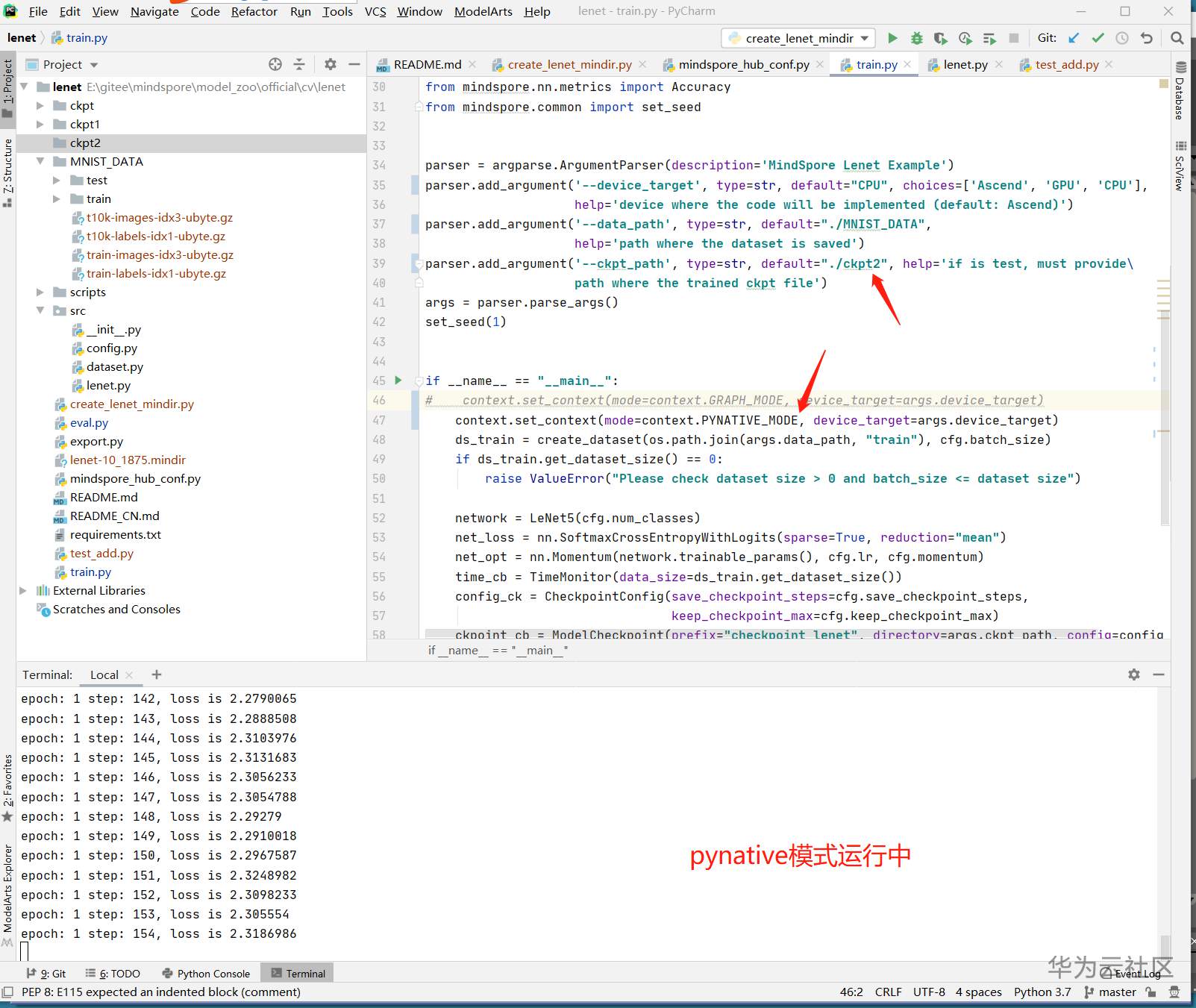Toggle fold marker at line 39

pyautogui.click(x=419, y=263)
